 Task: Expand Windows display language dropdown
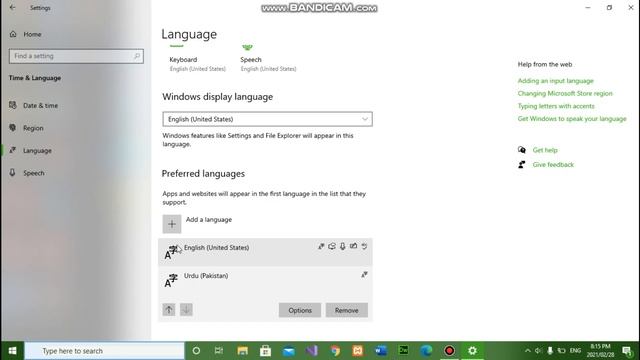[x=267, y=119]
